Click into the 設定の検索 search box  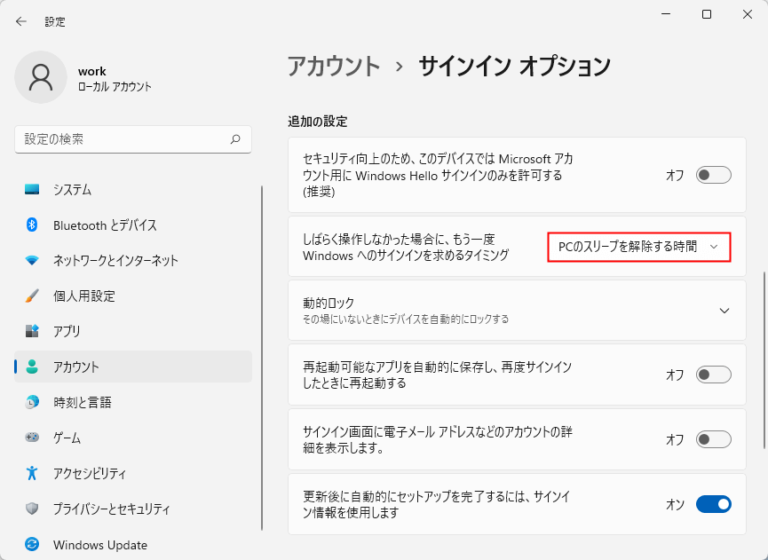tap(133, 139)
